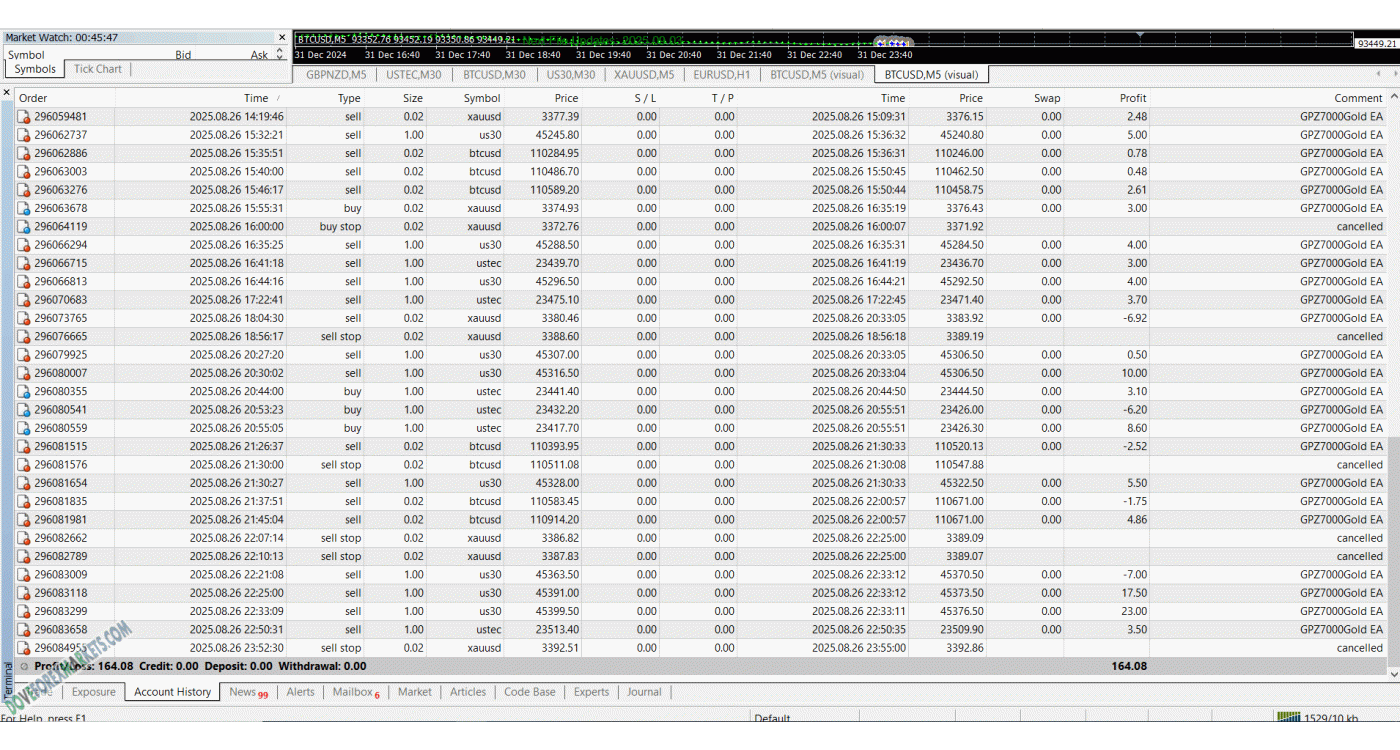This screenshot has width=1400, height=750.
Task: Click the order icon beside 296083658
Action: (x=24, y=630)
